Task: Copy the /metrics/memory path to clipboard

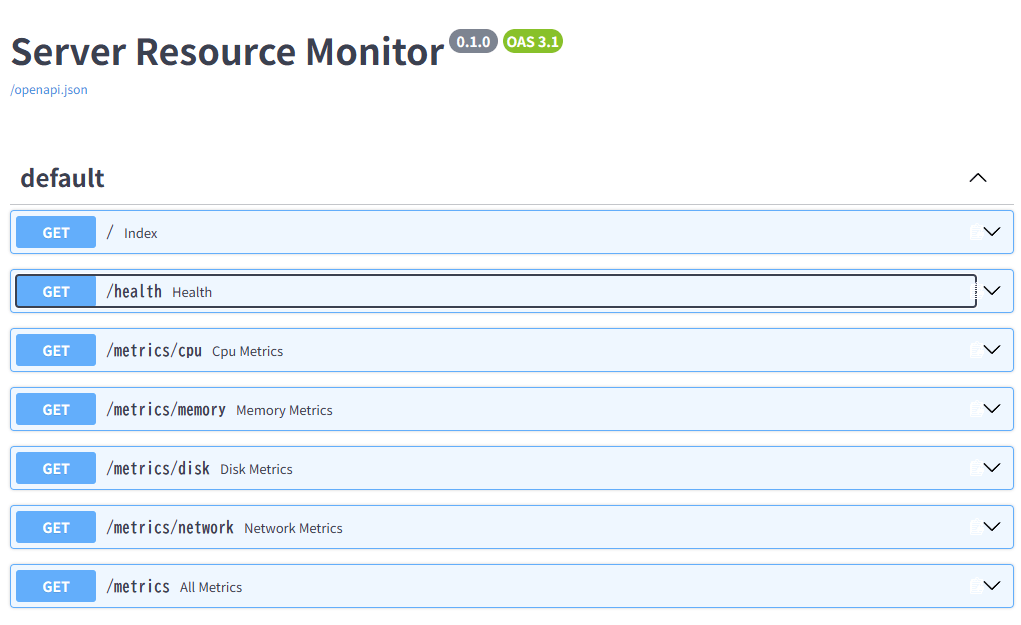Action: coord(975,410)
